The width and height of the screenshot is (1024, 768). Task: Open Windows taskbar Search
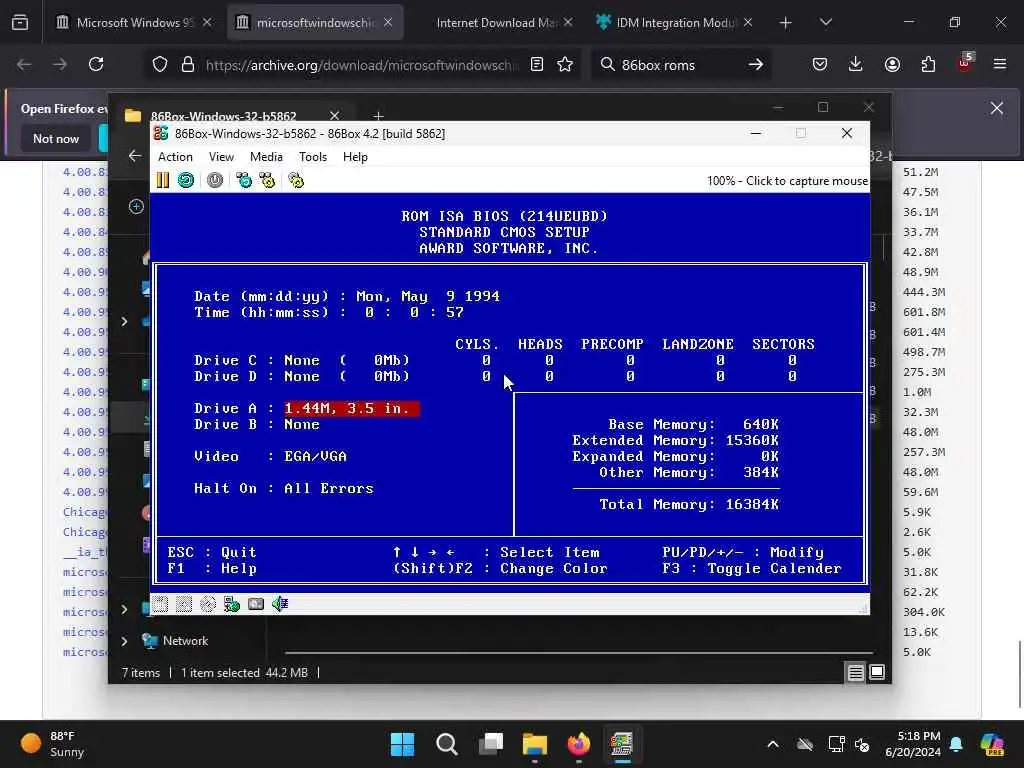447,744
